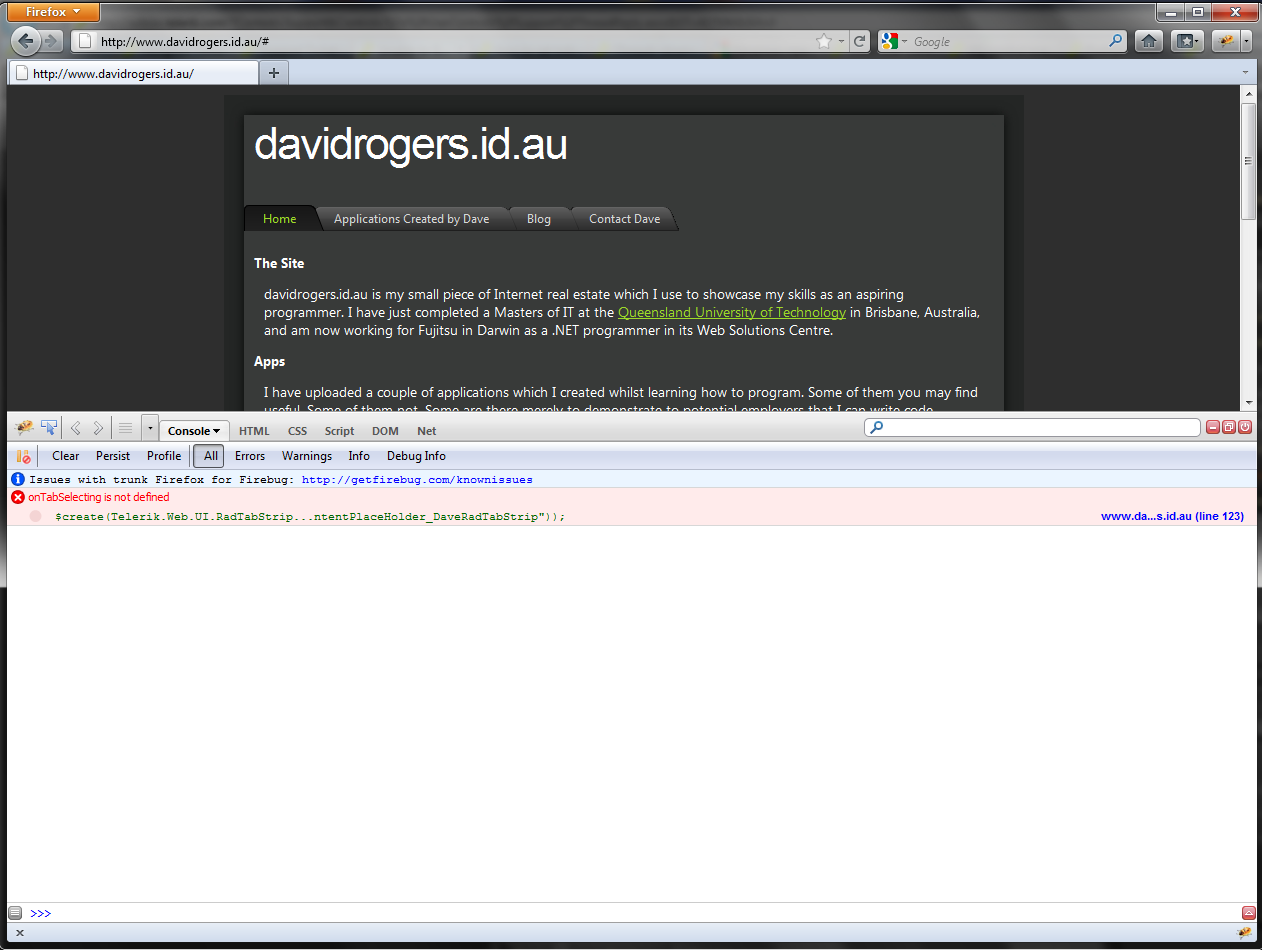Click the search bar magnifier icon
This screenshot has height=950, width=1262.
click(1116, 41)
